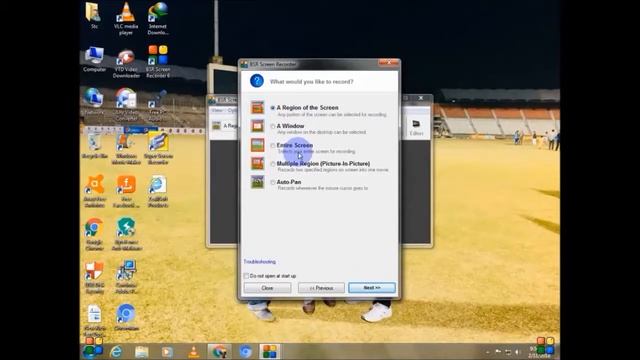This screenshot has height=360, width=640.
Task: Open the Avast antivirus desktop shortcut
Action: [95, 191]
